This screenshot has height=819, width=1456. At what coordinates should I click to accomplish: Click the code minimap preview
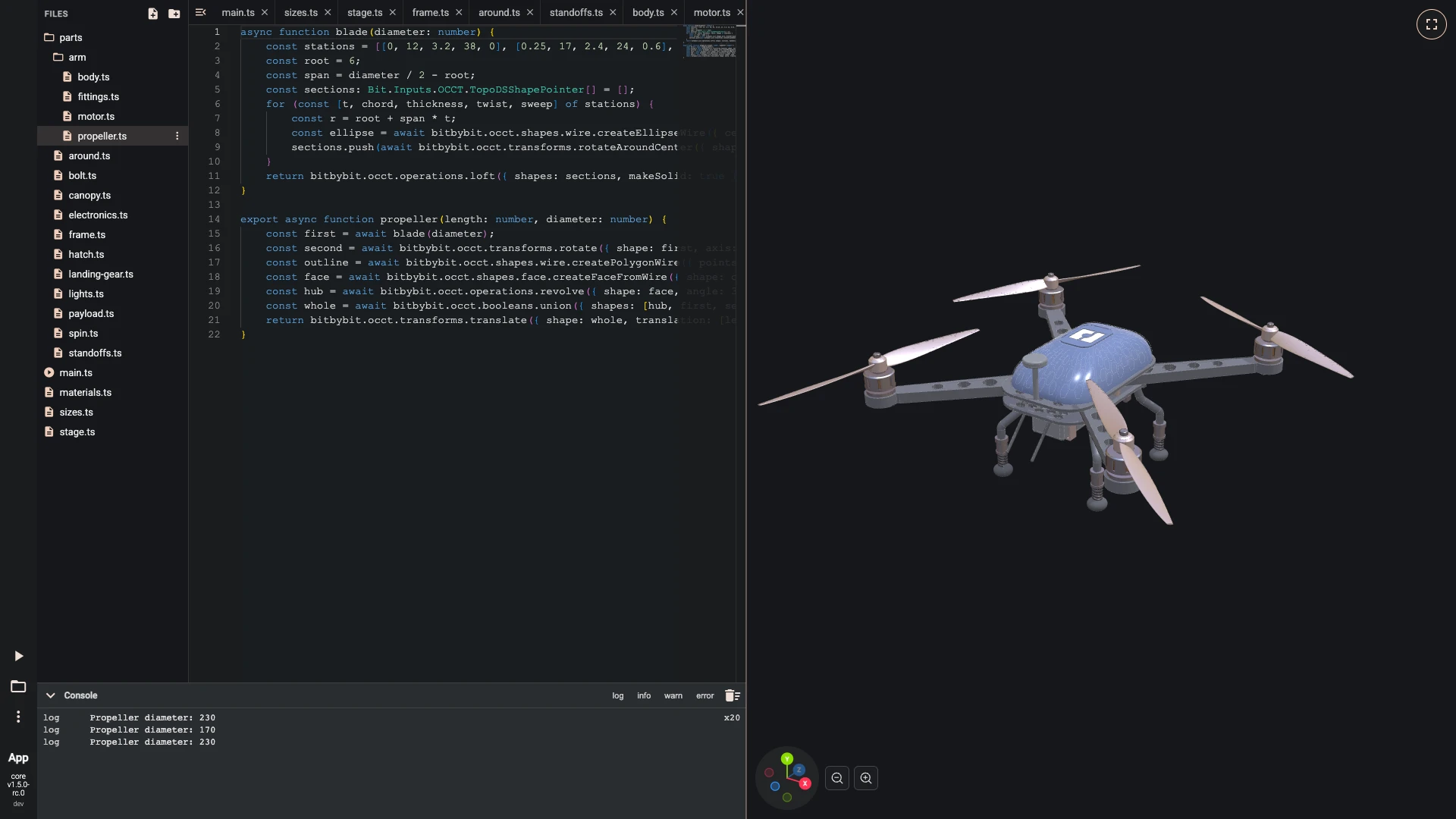(x=710, y=41)
